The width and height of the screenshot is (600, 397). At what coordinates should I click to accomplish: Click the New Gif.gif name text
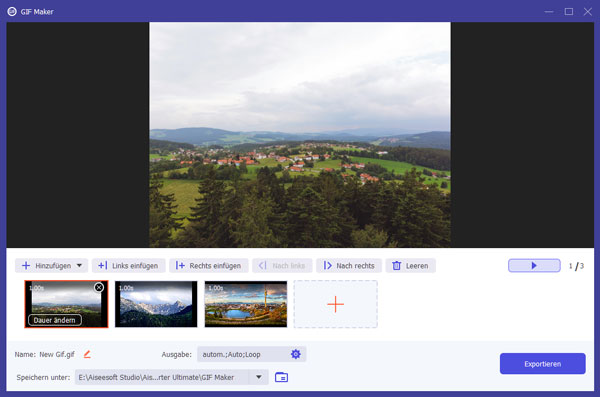click(57, 355)
